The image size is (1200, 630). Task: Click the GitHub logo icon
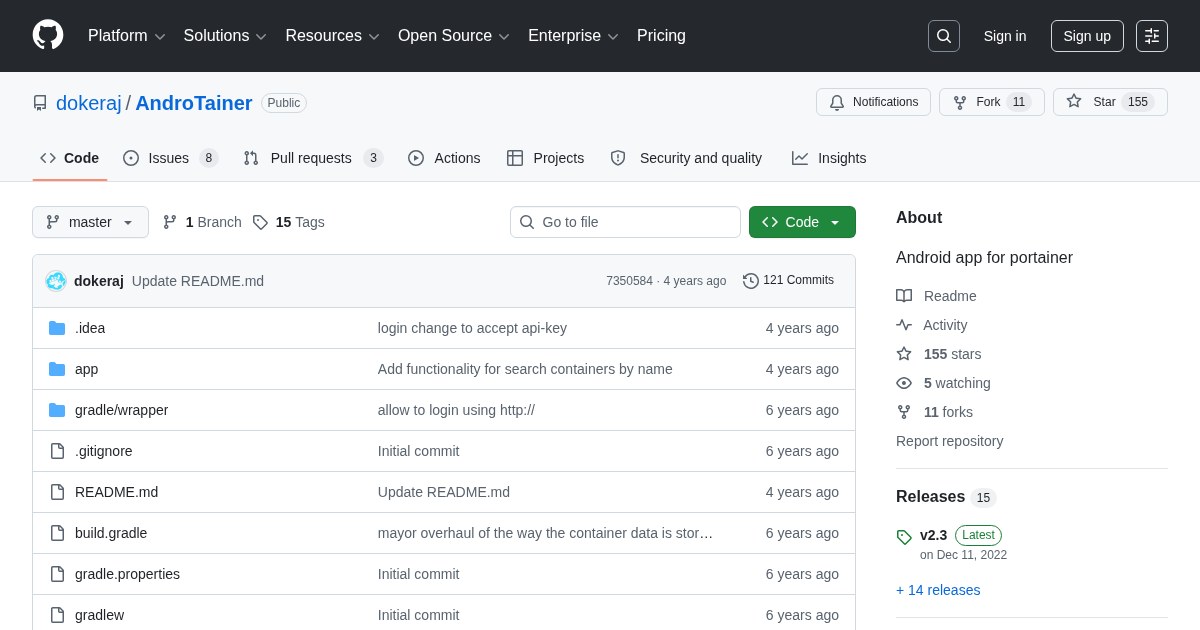[x=48, y=35]
